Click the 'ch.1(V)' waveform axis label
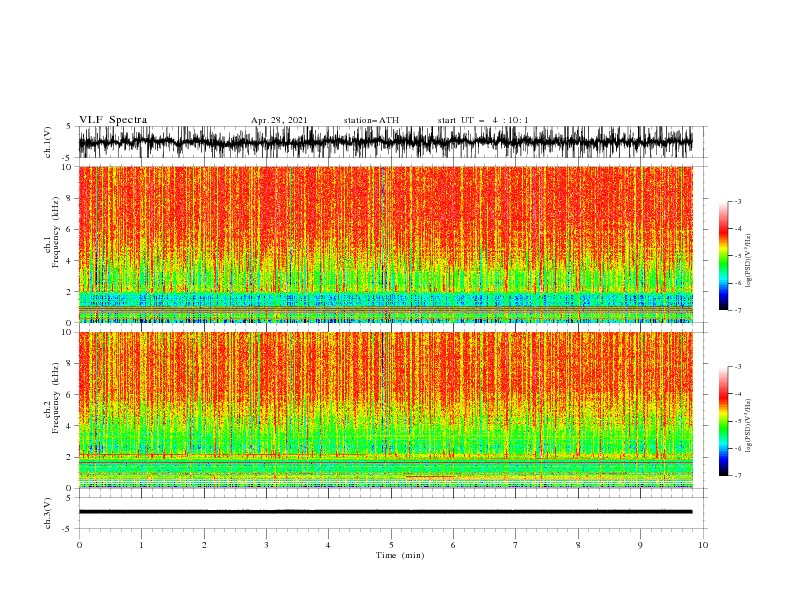792x612 pixels. 48,142
